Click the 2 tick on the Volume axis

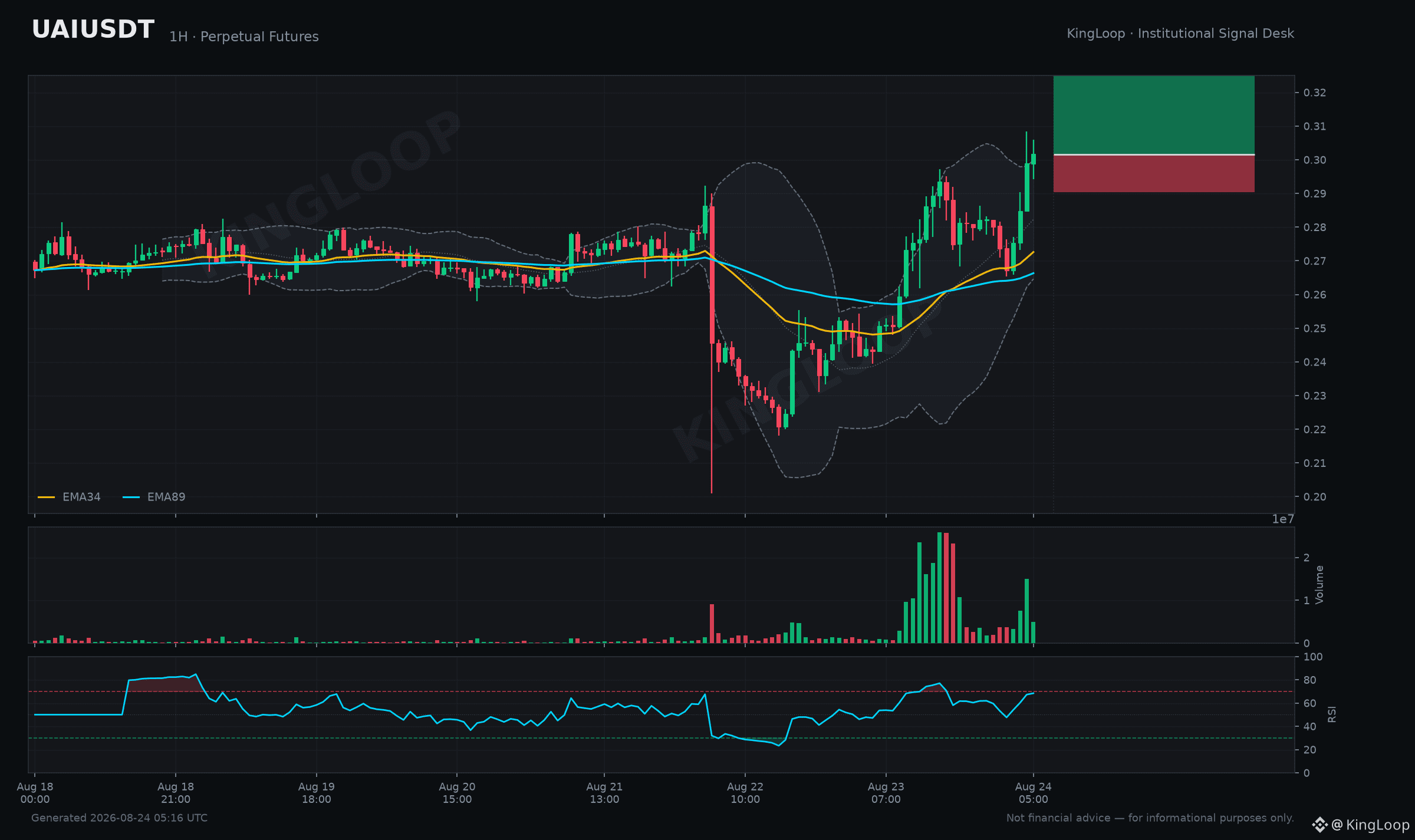1307,558
